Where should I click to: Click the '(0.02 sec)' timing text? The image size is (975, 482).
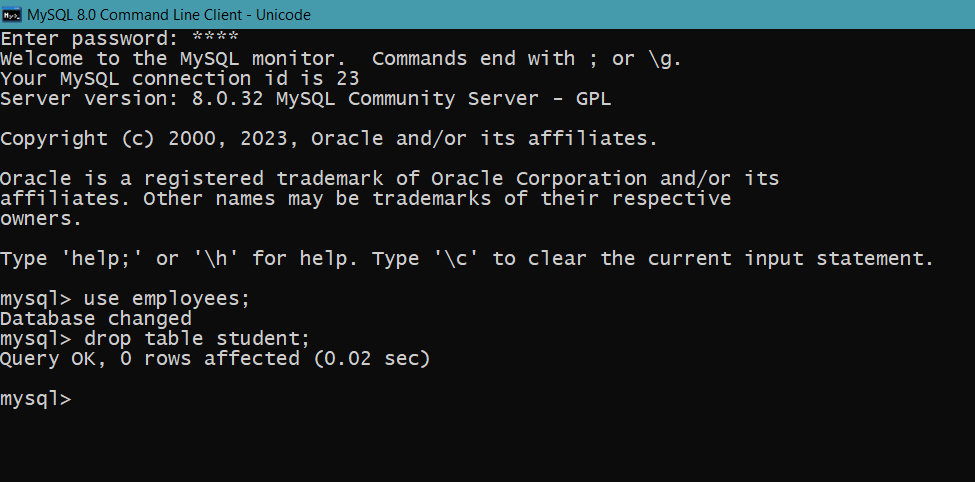(372, 359)
